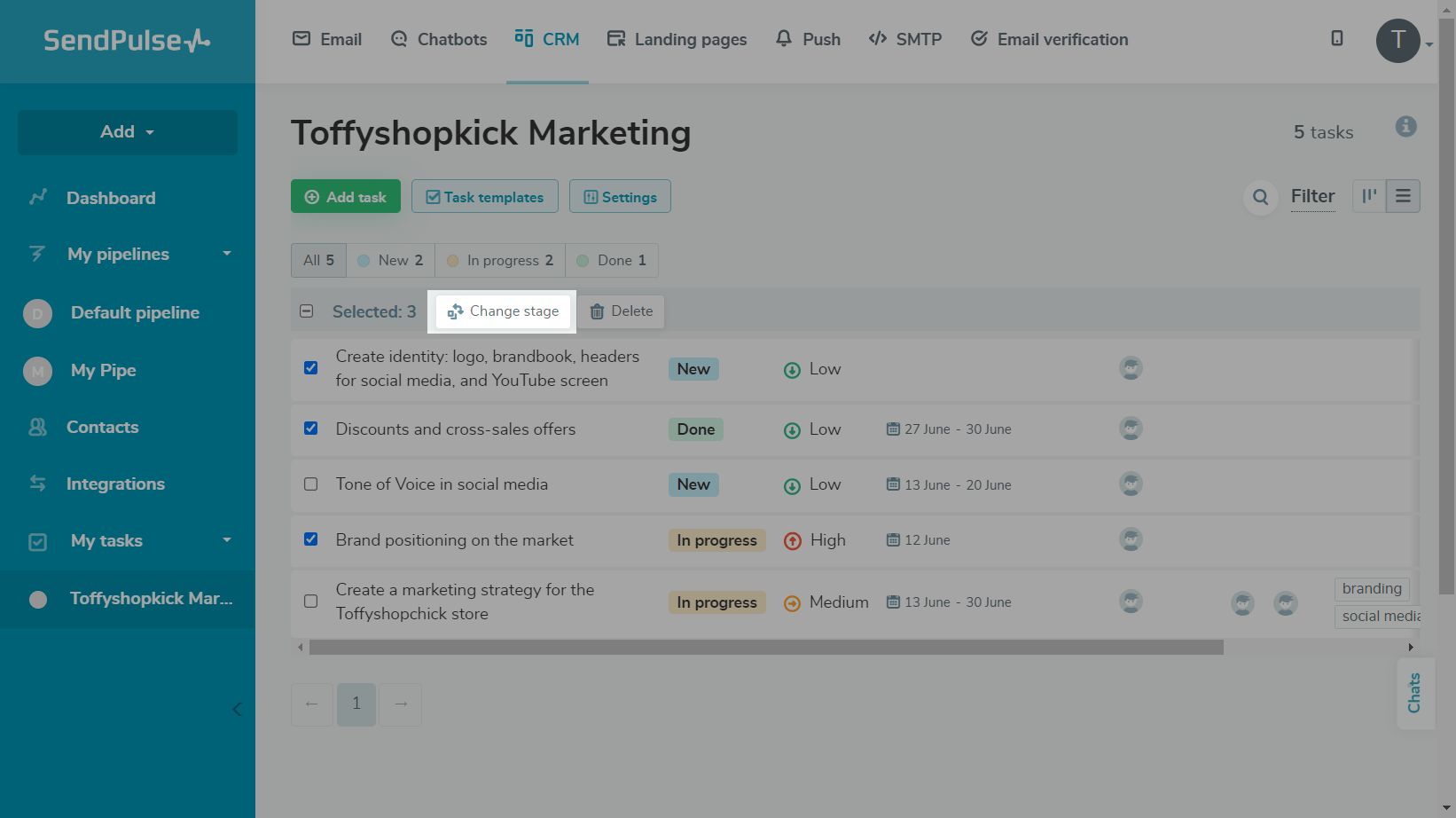The width and height of the screenshot is (1456, 818).
Task: Expand My tasks section
Action: pyautogui.click(x=227, y=539)
